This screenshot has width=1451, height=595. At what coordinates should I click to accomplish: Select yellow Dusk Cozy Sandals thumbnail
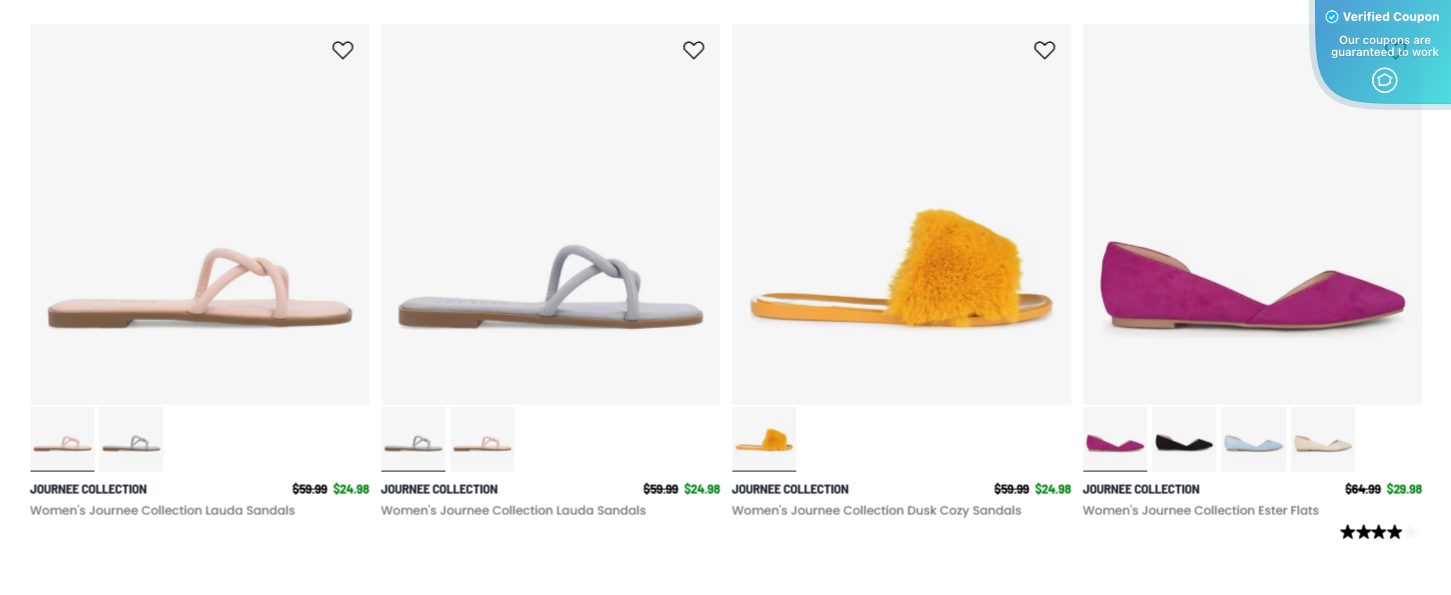[x=764, y=440]
